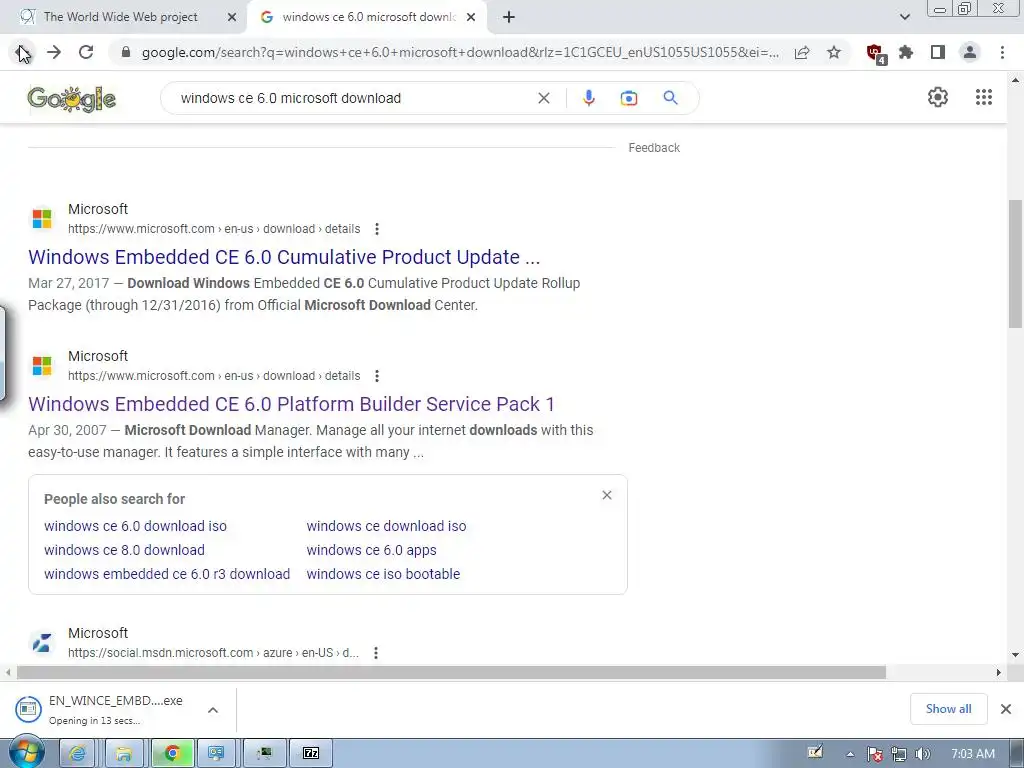
Task: Open the tab search dropdown arrow
Action: 904,17
